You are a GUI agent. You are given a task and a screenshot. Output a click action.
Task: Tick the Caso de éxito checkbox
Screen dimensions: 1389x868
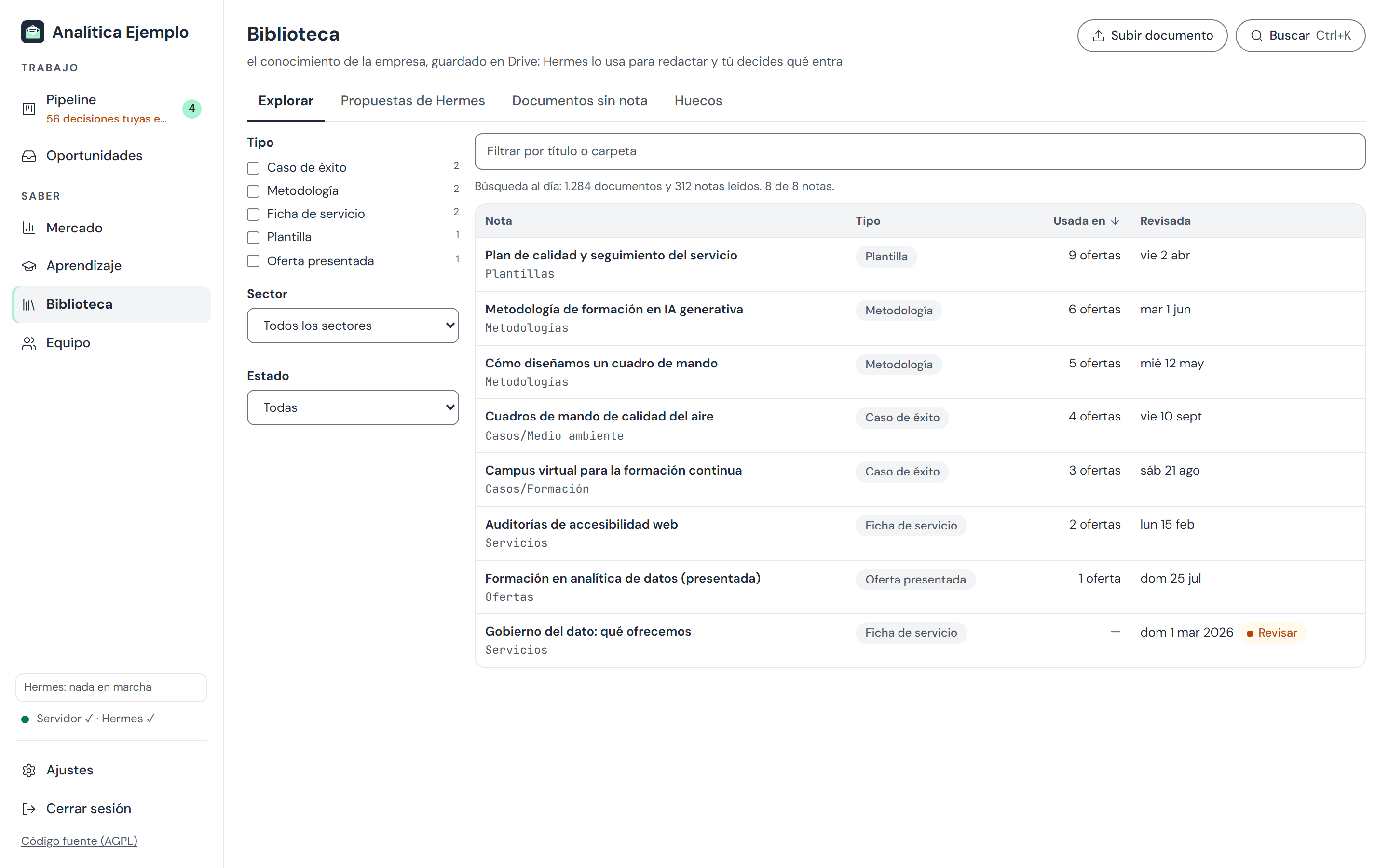[x=253, y=168]
